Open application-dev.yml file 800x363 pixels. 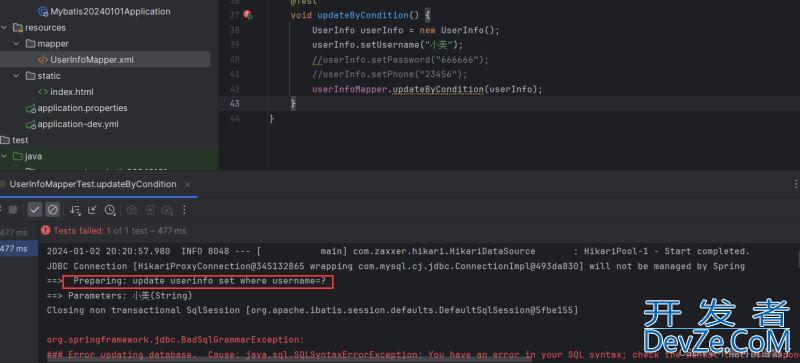click(78, 124)
